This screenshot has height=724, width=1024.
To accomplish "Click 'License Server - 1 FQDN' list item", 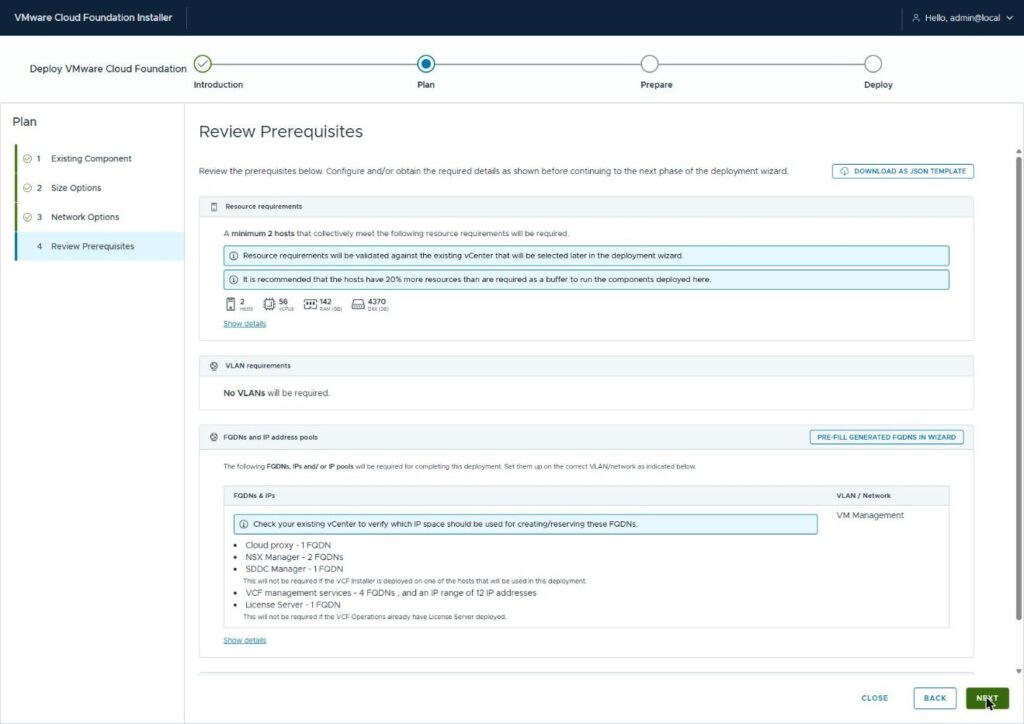I will [293, 605].
